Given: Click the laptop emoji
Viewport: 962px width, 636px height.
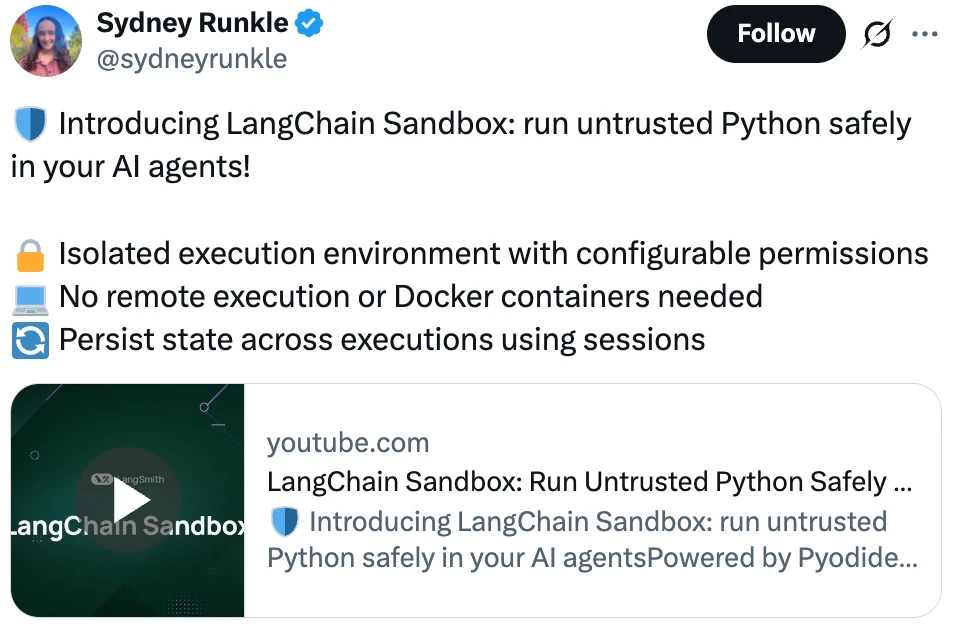Looking at the screenshot, I should pos(30,299).
